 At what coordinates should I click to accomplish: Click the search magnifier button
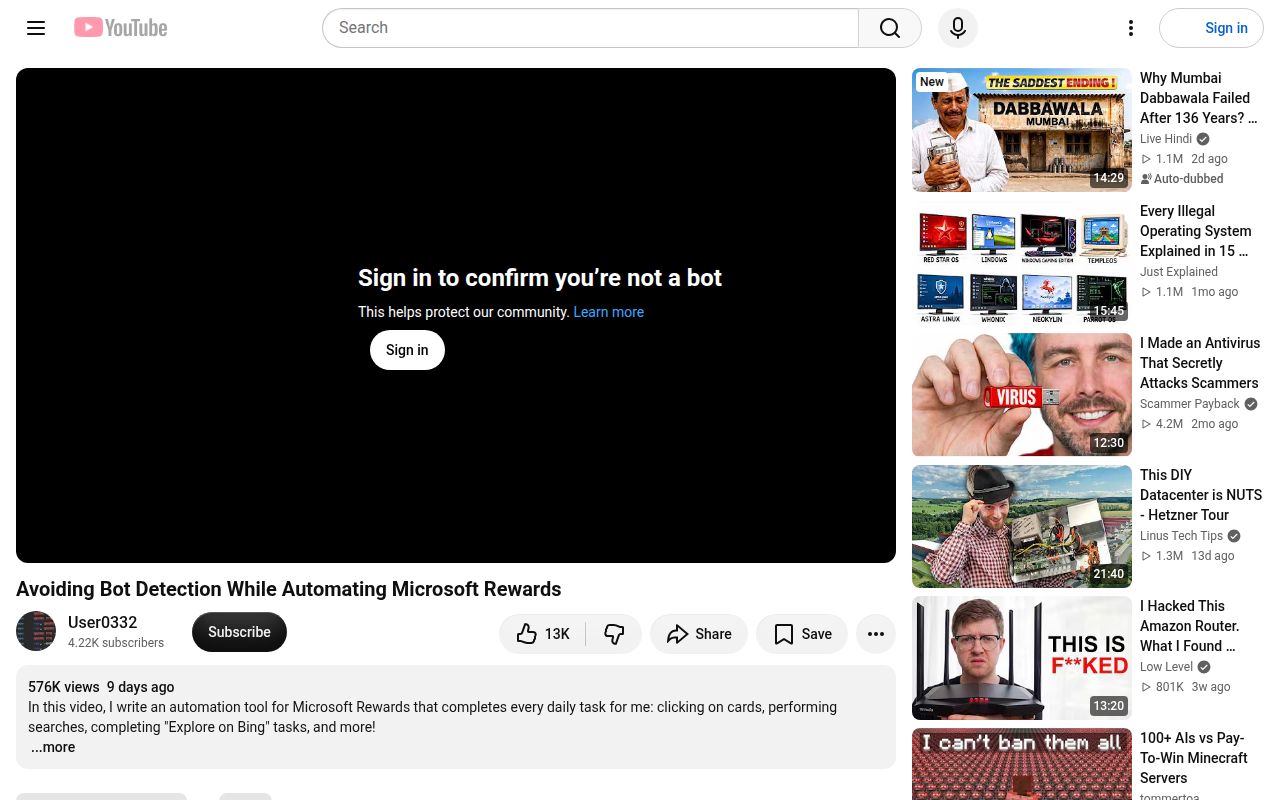coord(890,28)
